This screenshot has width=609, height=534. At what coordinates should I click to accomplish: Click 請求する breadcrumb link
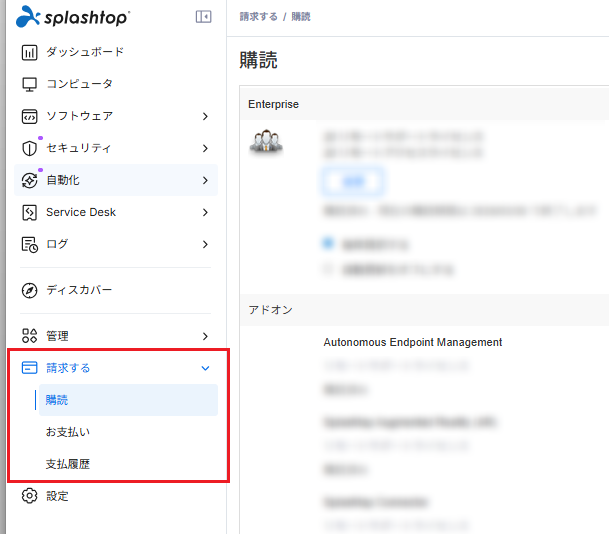(259, 17)
